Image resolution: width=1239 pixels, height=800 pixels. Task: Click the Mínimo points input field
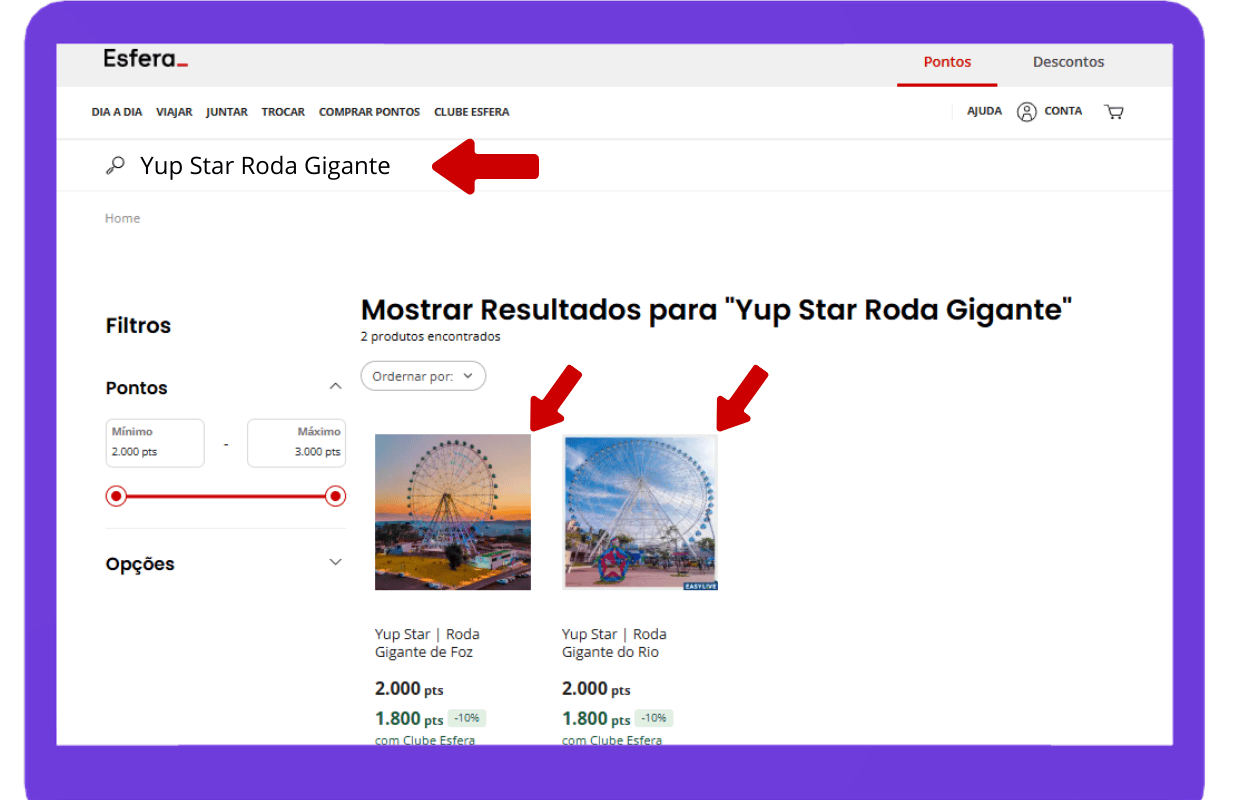(155, 443)
